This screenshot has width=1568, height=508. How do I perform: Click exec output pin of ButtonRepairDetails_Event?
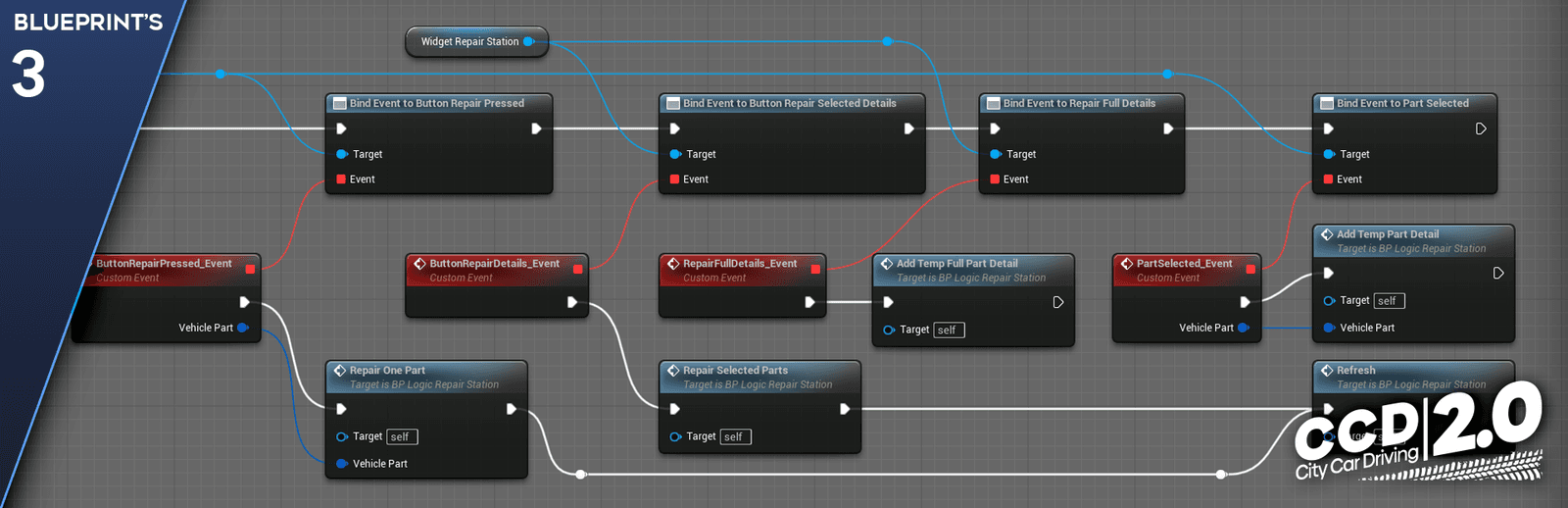tap(571, 302)
